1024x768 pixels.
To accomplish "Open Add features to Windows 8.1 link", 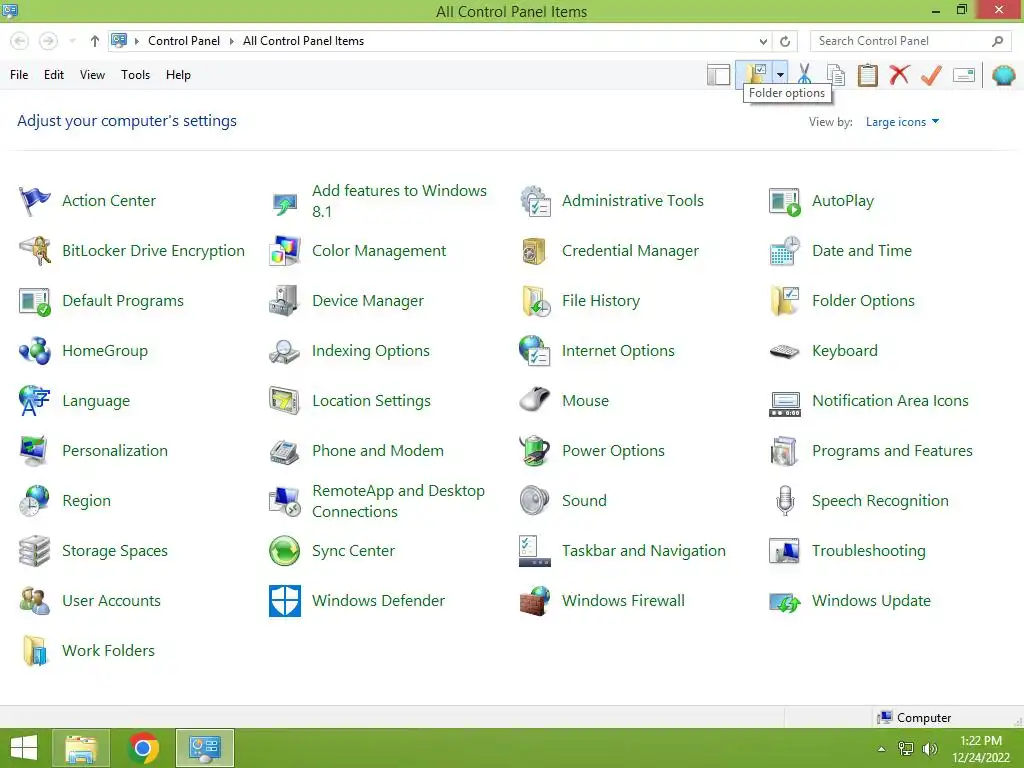I will coord(399,200).
